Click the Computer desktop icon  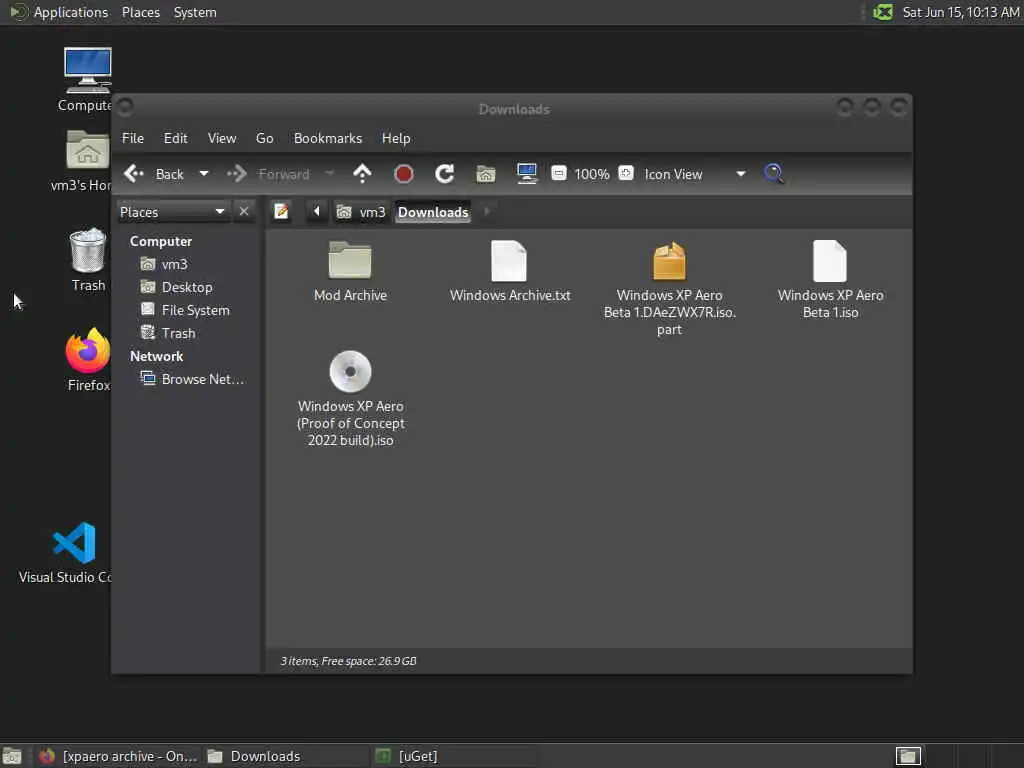pos(87,79)
